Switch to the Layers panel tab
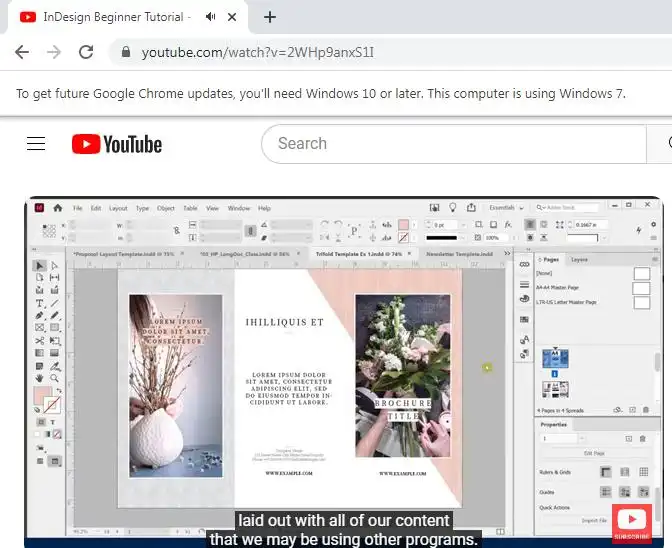 click(x=579, y=260)
